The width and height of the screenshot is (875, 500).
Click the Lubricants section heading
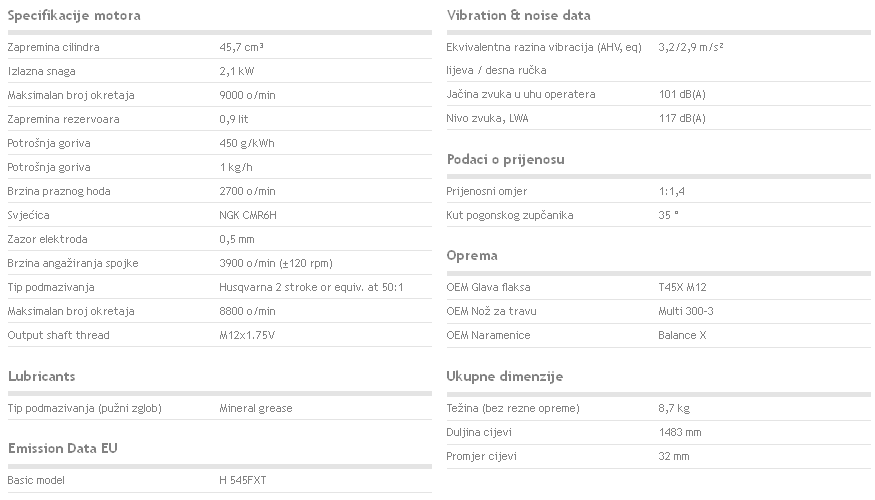coord(42,377)
